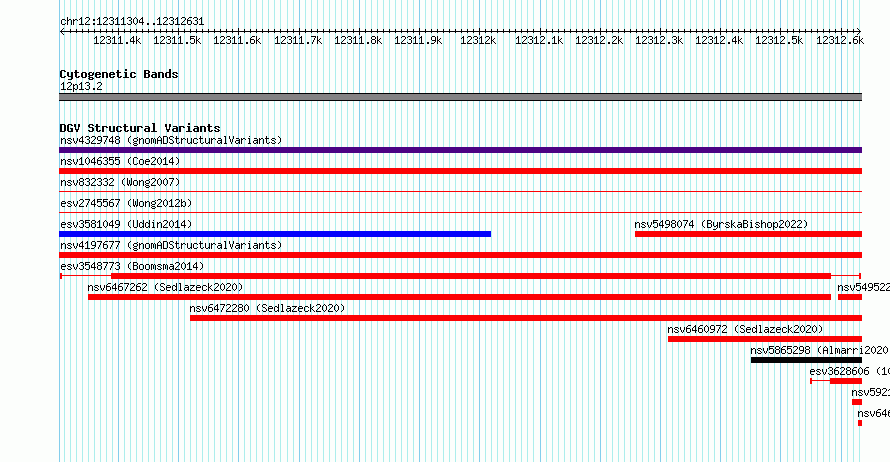Click the 12312.4k ruler label
This screenshot has width=890, height=462.
[719, 40]
